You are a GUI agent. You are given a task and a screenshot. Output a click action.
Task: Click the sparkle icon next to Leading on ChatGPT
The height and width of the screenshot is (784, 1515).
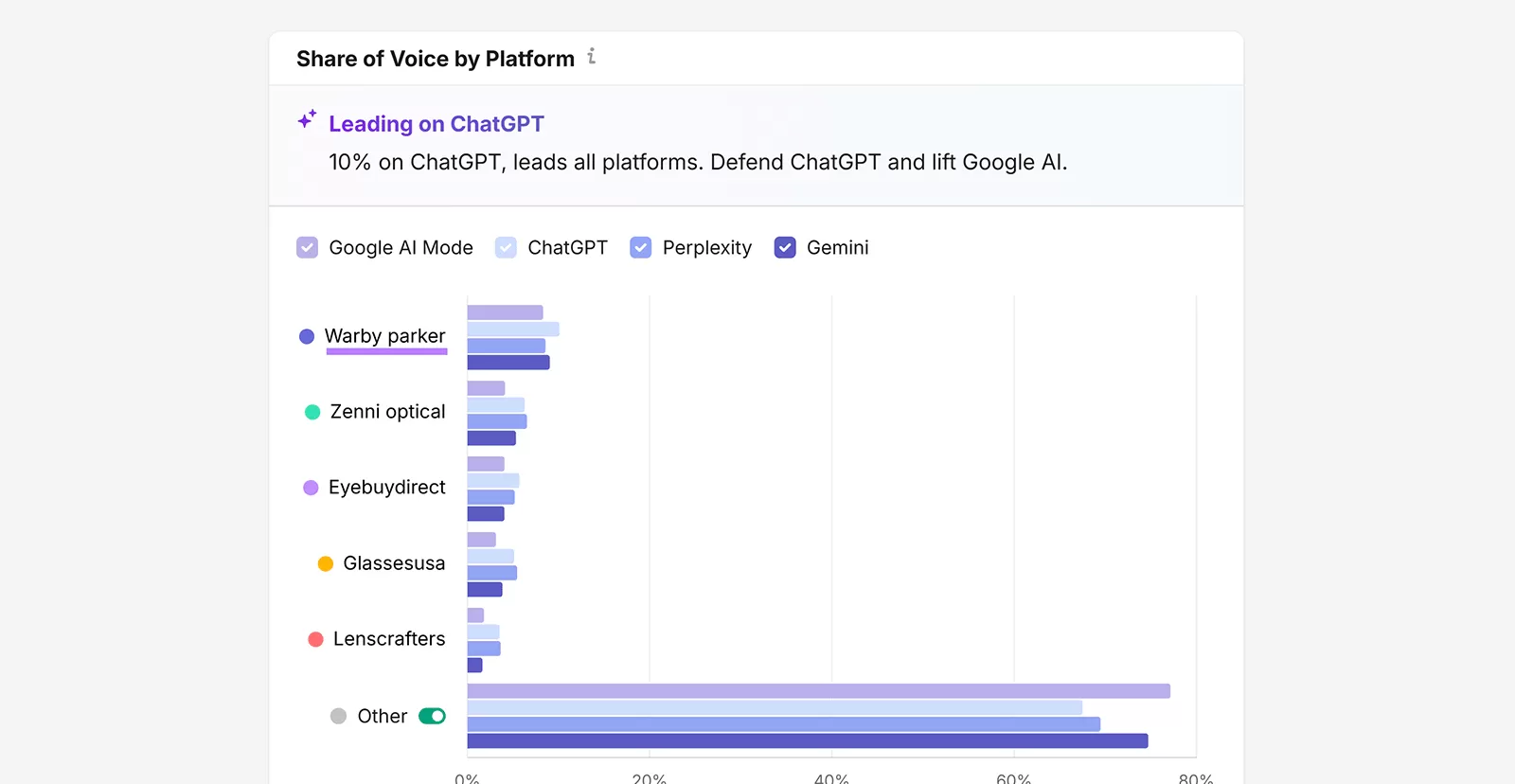pos(307,120)
